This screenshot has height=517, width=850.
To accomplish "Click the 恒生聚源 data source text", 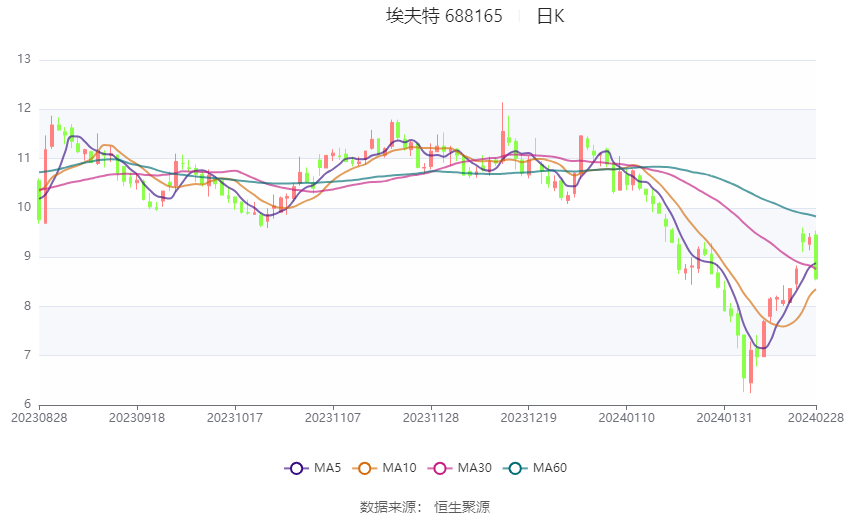I will [x=462, y=507].
